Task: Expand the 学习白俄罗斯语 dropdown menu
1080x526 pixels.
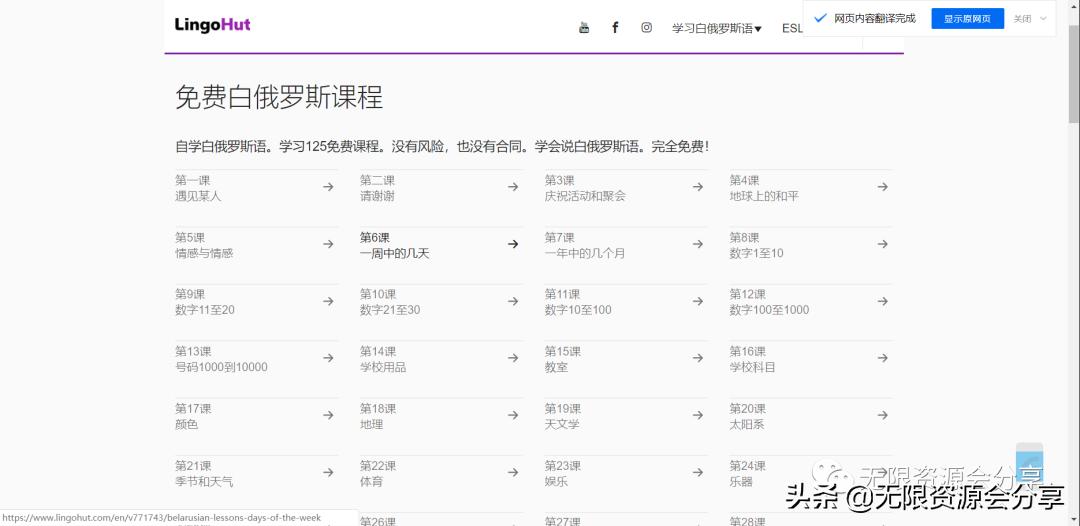Action: (717, 28)
